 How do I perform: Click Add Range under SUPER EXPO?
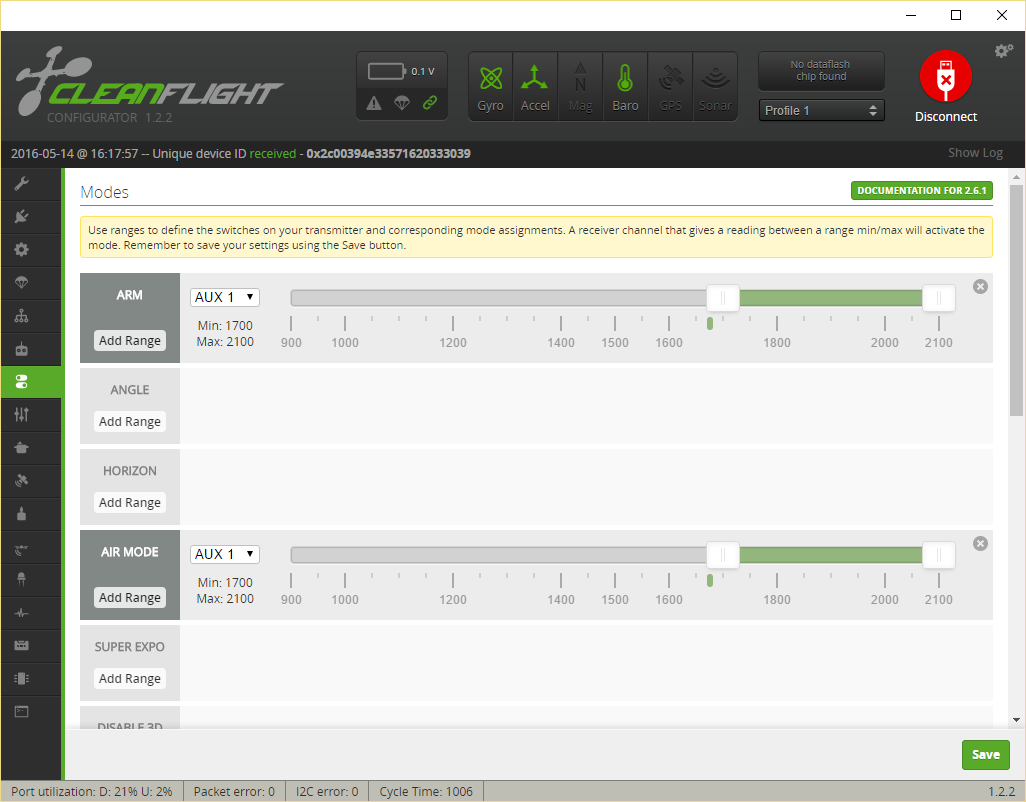[130, 678]
